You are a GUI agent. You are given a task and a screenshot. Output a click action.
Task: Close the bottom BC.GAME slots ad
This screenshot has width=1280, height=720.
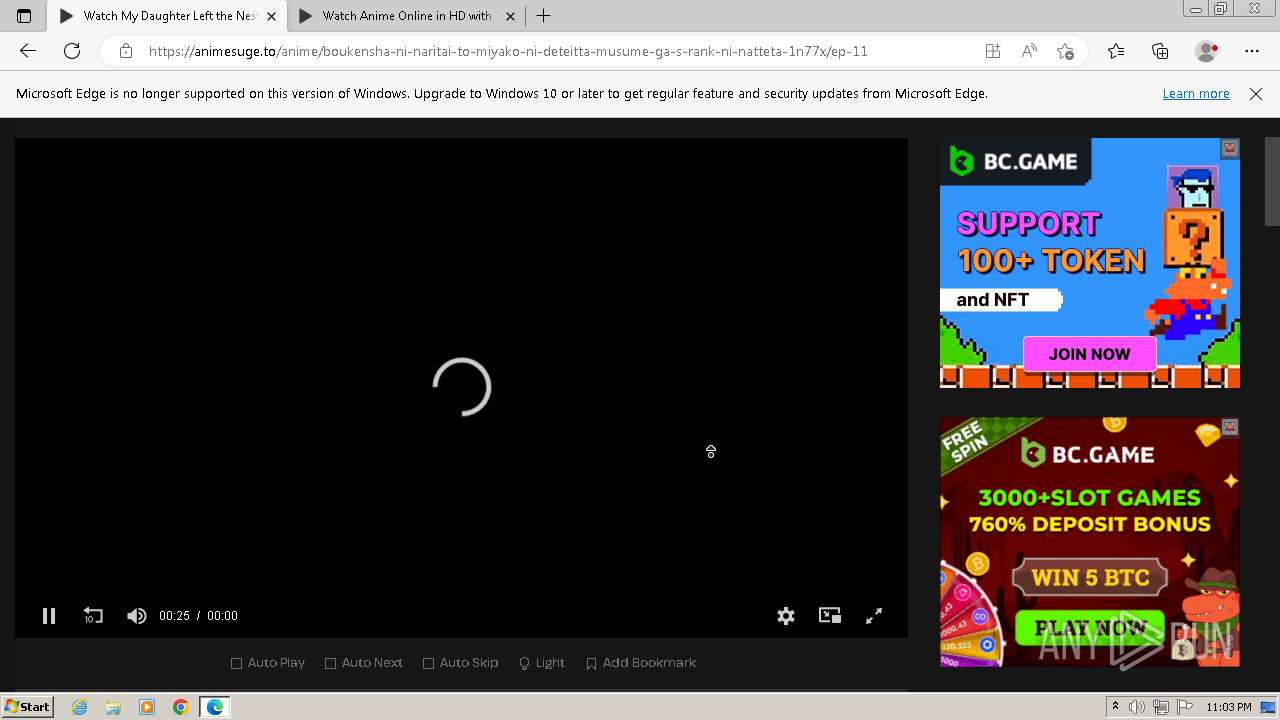click(x=1230, y=427)
